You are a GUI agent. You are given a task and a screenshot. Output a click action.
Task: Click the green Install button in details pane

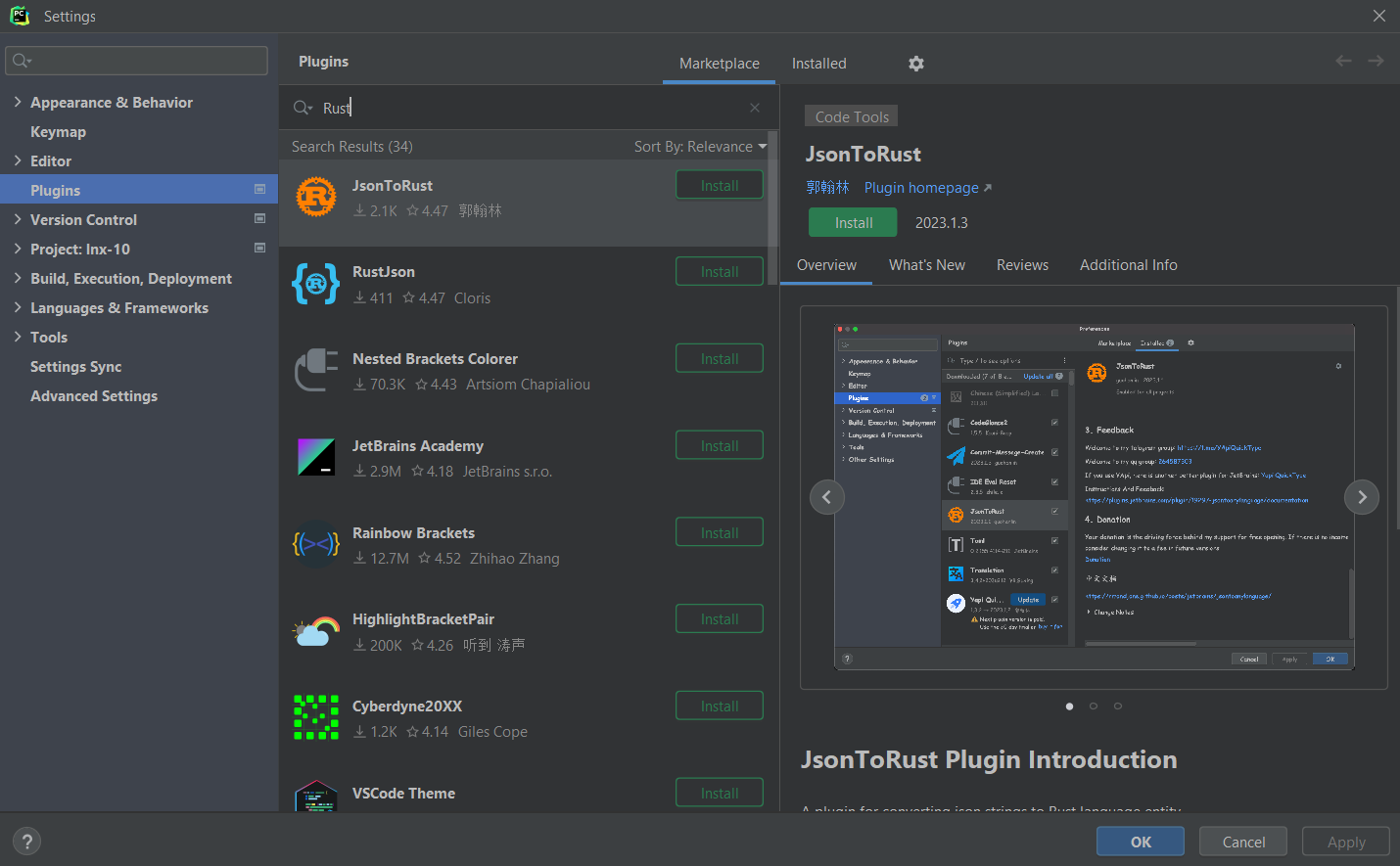pyautogui.click(x=854, y=223)
